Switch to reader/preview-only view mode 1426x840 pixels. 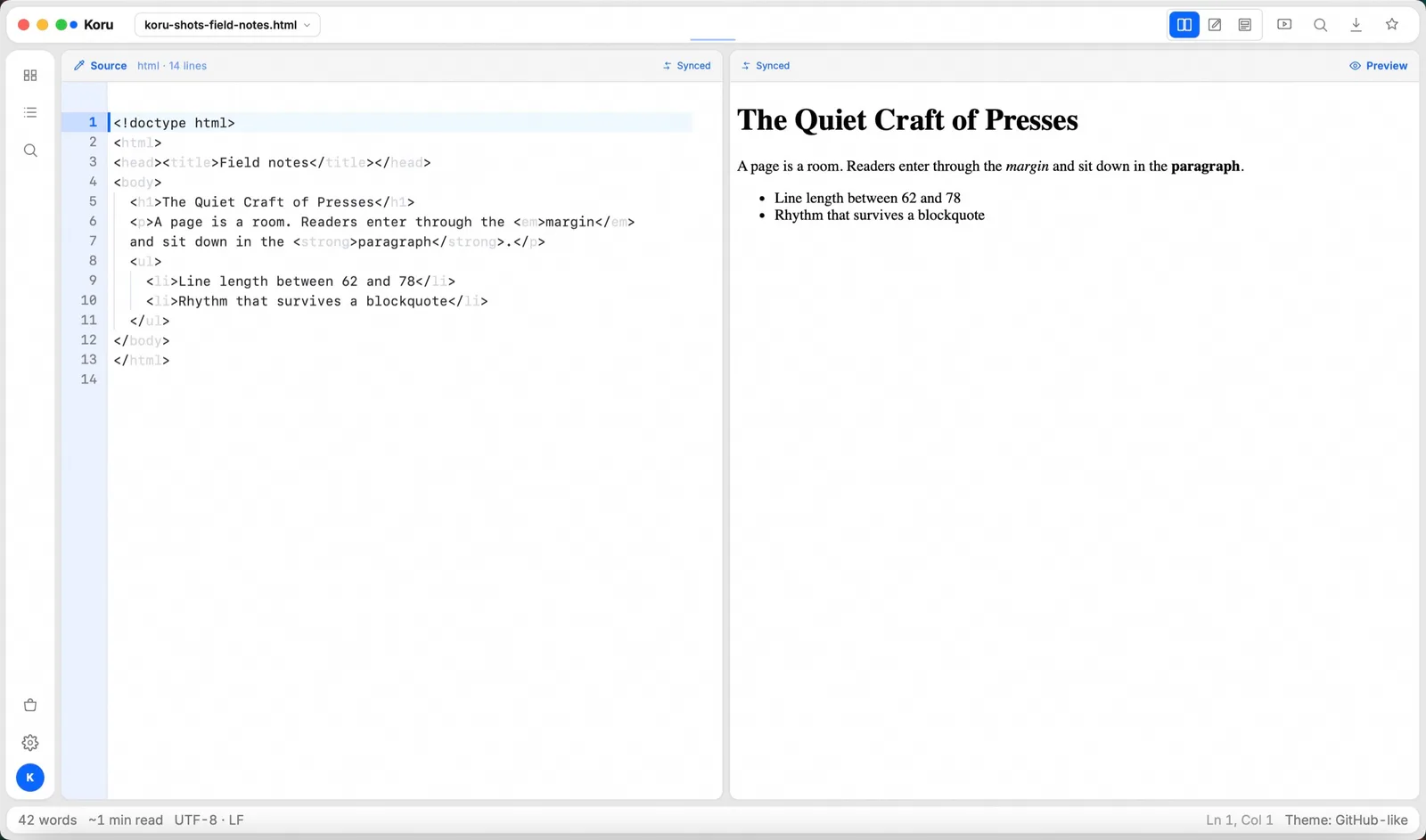coord(1245,25)
